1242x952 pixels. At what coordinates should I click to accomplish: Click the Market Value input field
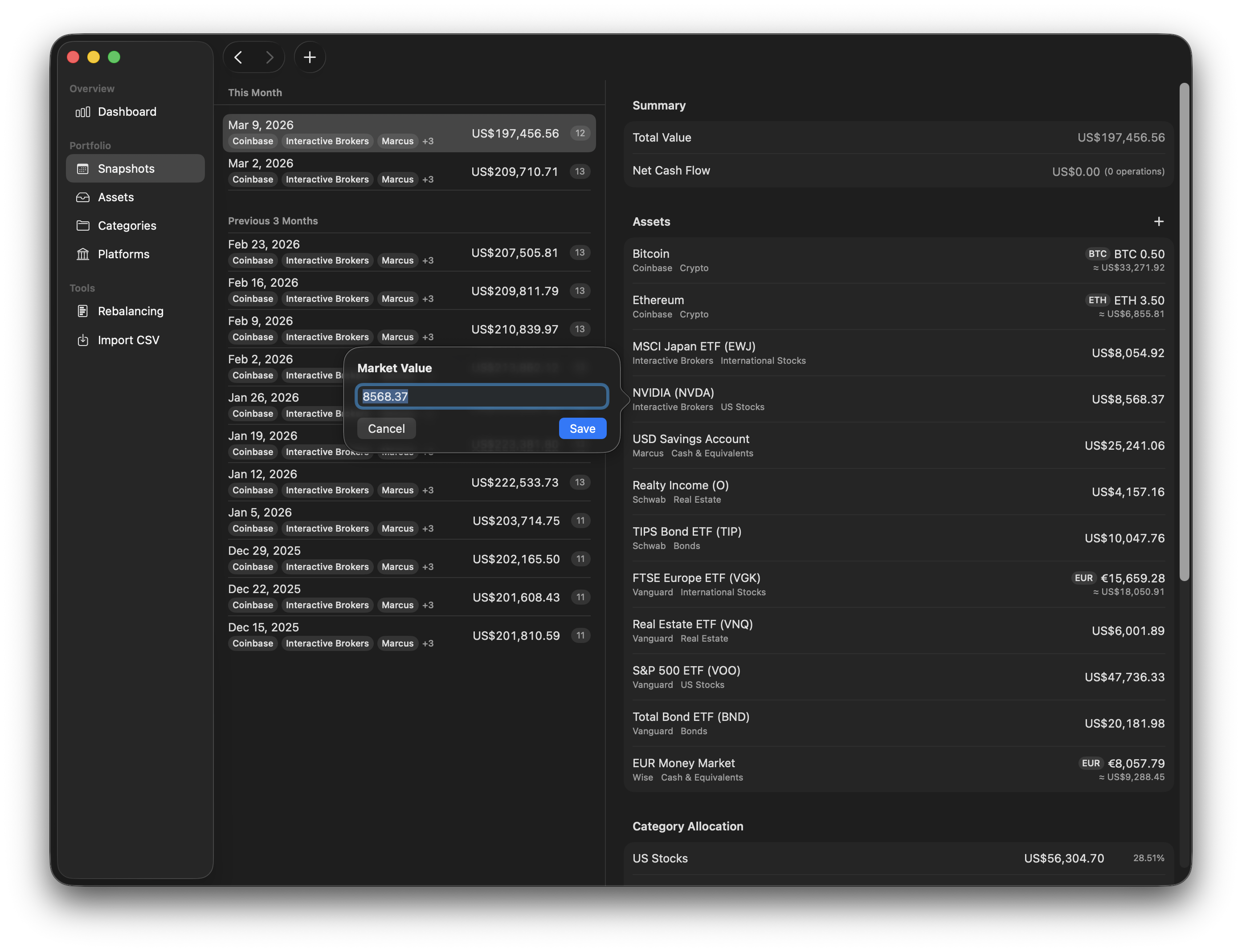[x=481, y=397]
